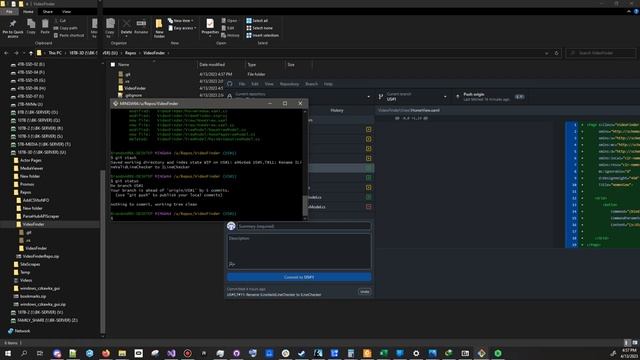The height and width of the screenshot is (360, 640).
Task: Toggle the first yellow changed-file checkbox in GitHub Desktop
Action: click(369, 129)
